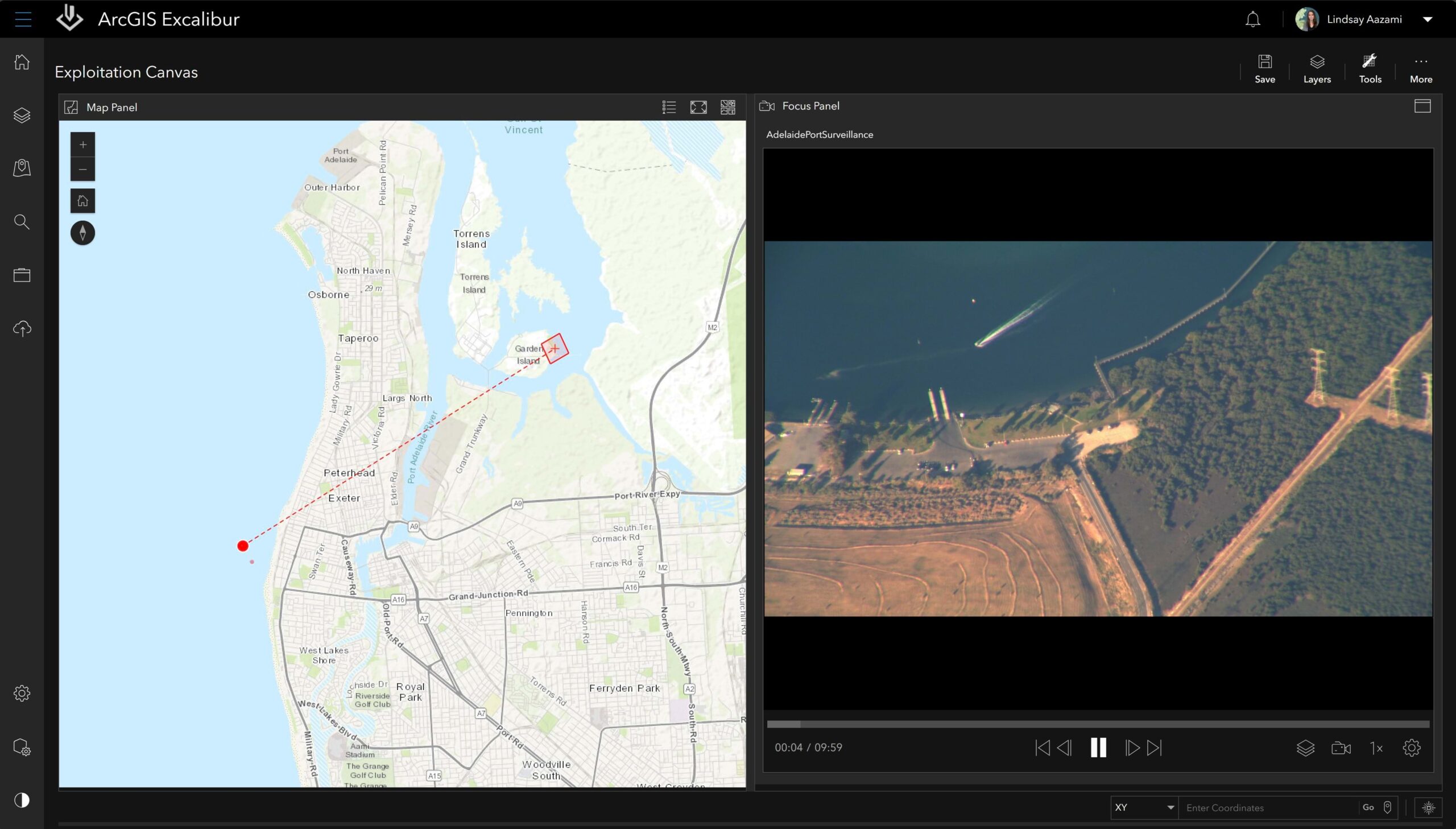Open the notifications bell
This screenshot has height=829, width=1456.
point(1252,19)
